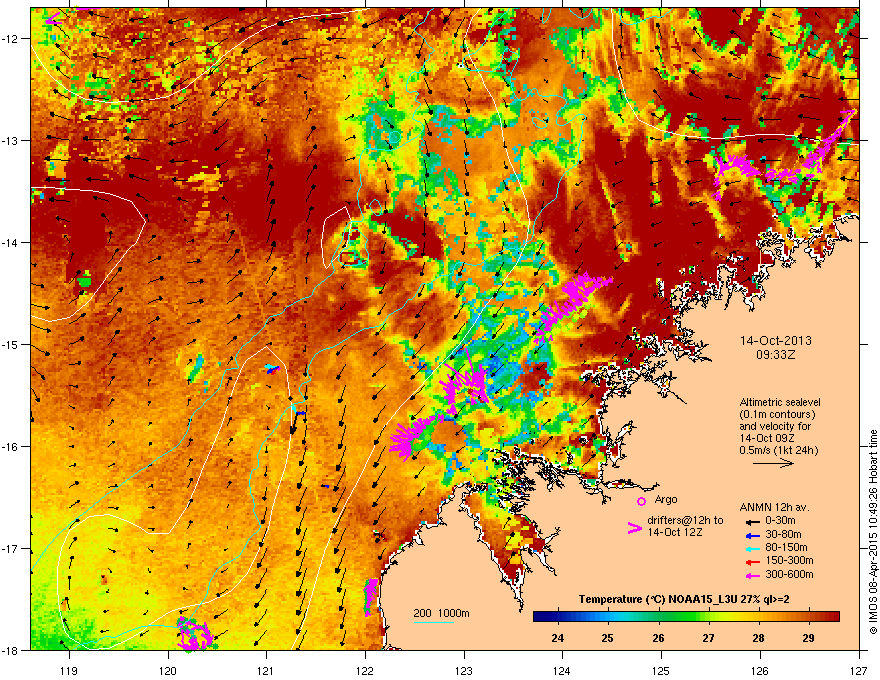Screen dimensions: 880x680
Task: Click the 0-30m depth label
Action: click(x=781, y=521)
